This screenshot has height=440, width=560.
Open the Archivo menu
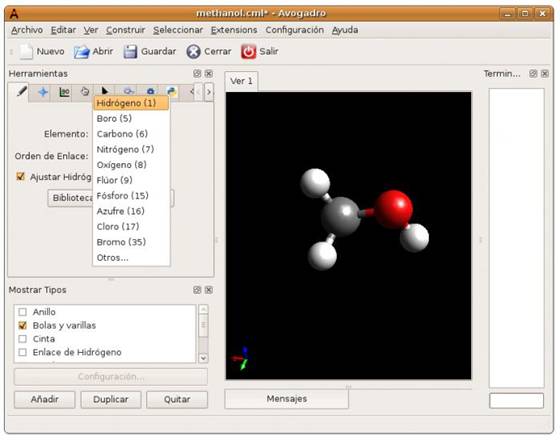pyautogui.click(x=27, y=30)
